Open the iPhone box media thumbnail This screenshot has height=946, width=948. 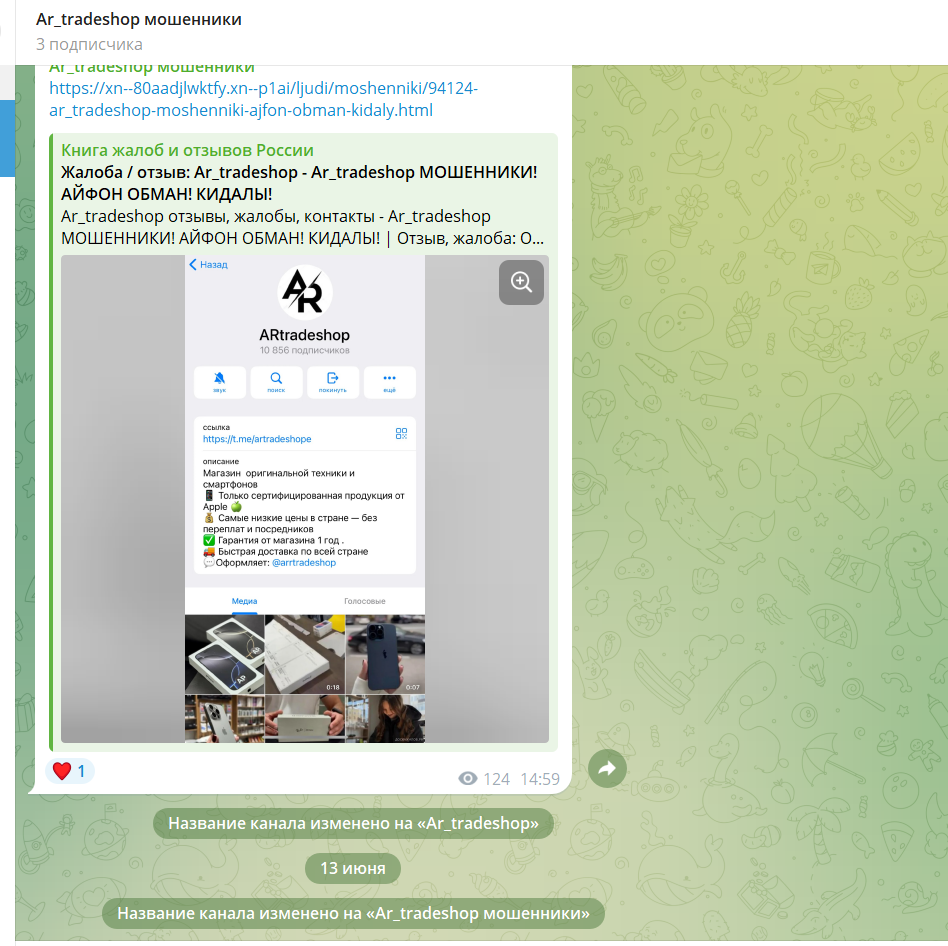tap(224, 655)
